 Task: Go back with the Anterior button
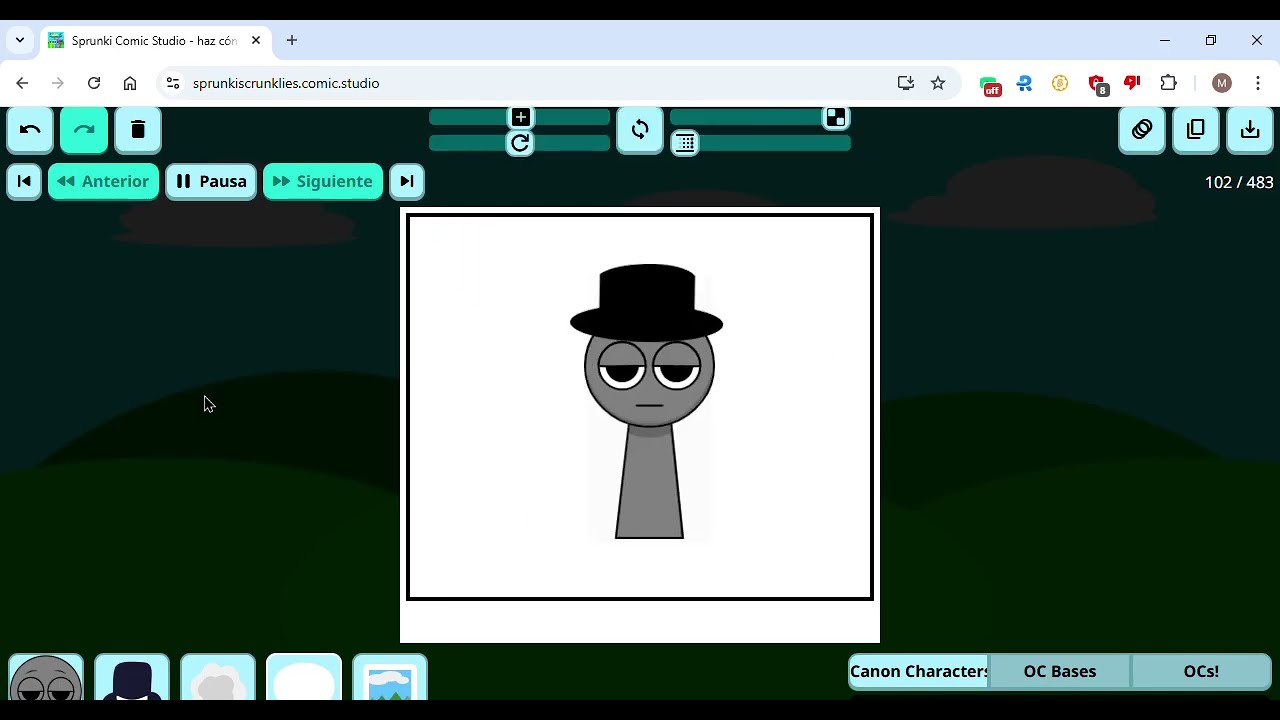pyautogui.click(x=104, y=181)
